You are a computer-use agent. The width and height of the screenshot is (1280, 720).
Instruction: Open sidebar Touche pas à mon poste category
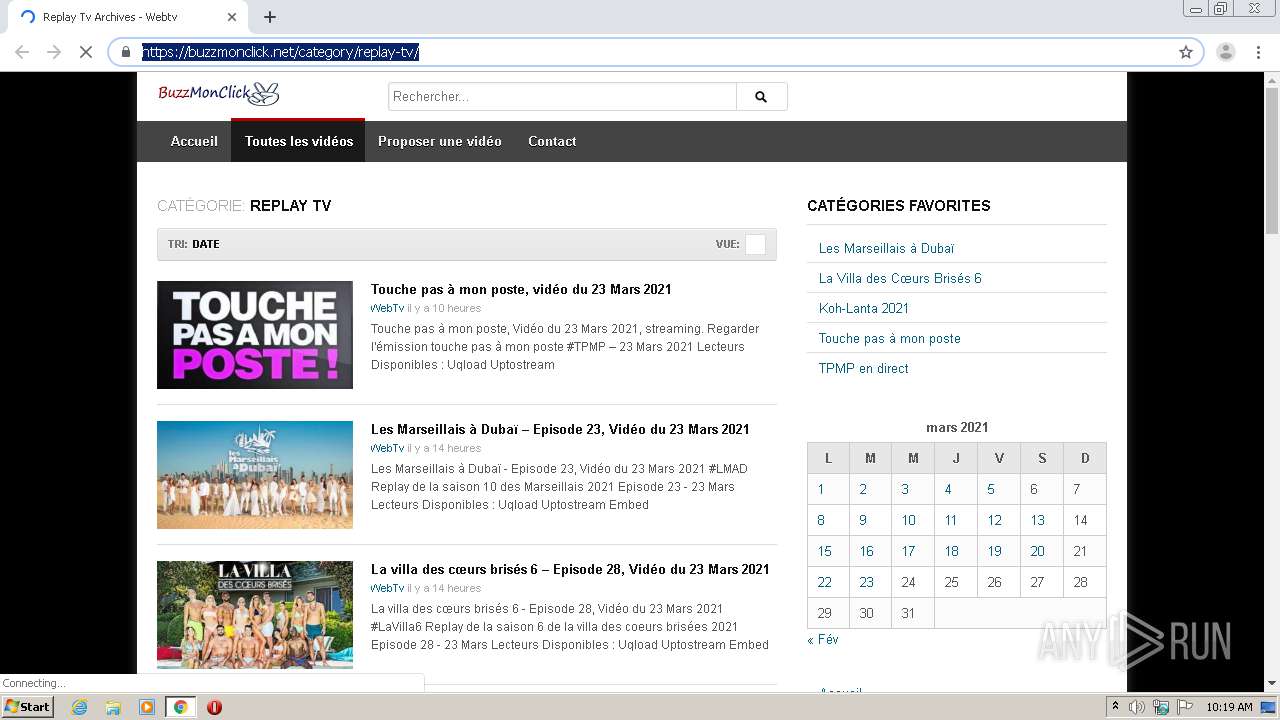(889, 338)
